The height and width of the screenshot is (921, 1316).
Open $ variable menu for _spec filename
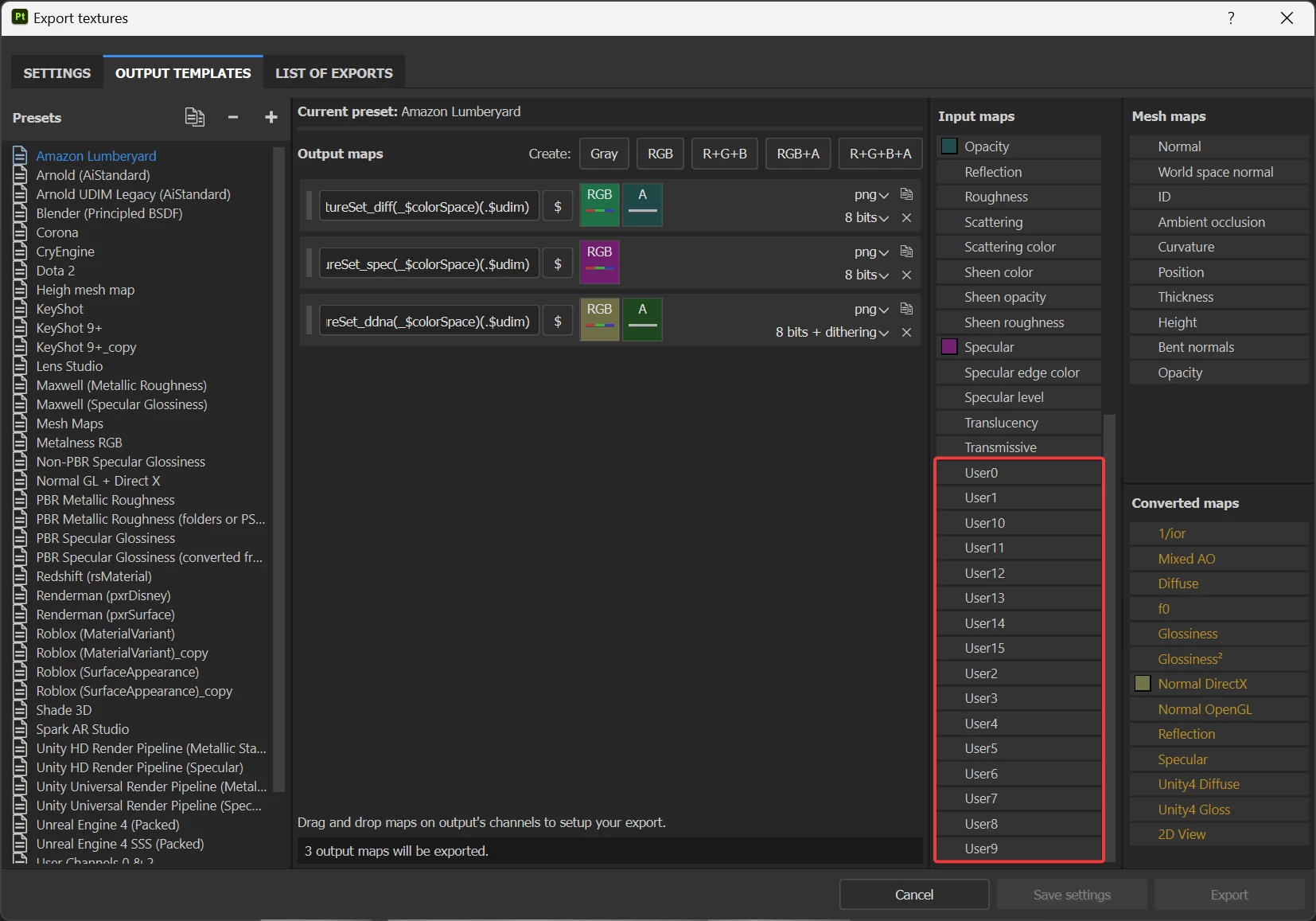[558, 264]
